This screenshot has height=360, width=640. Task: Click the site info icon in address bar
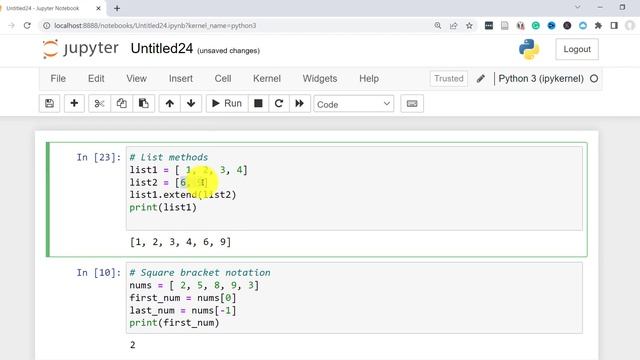[47, 26]
